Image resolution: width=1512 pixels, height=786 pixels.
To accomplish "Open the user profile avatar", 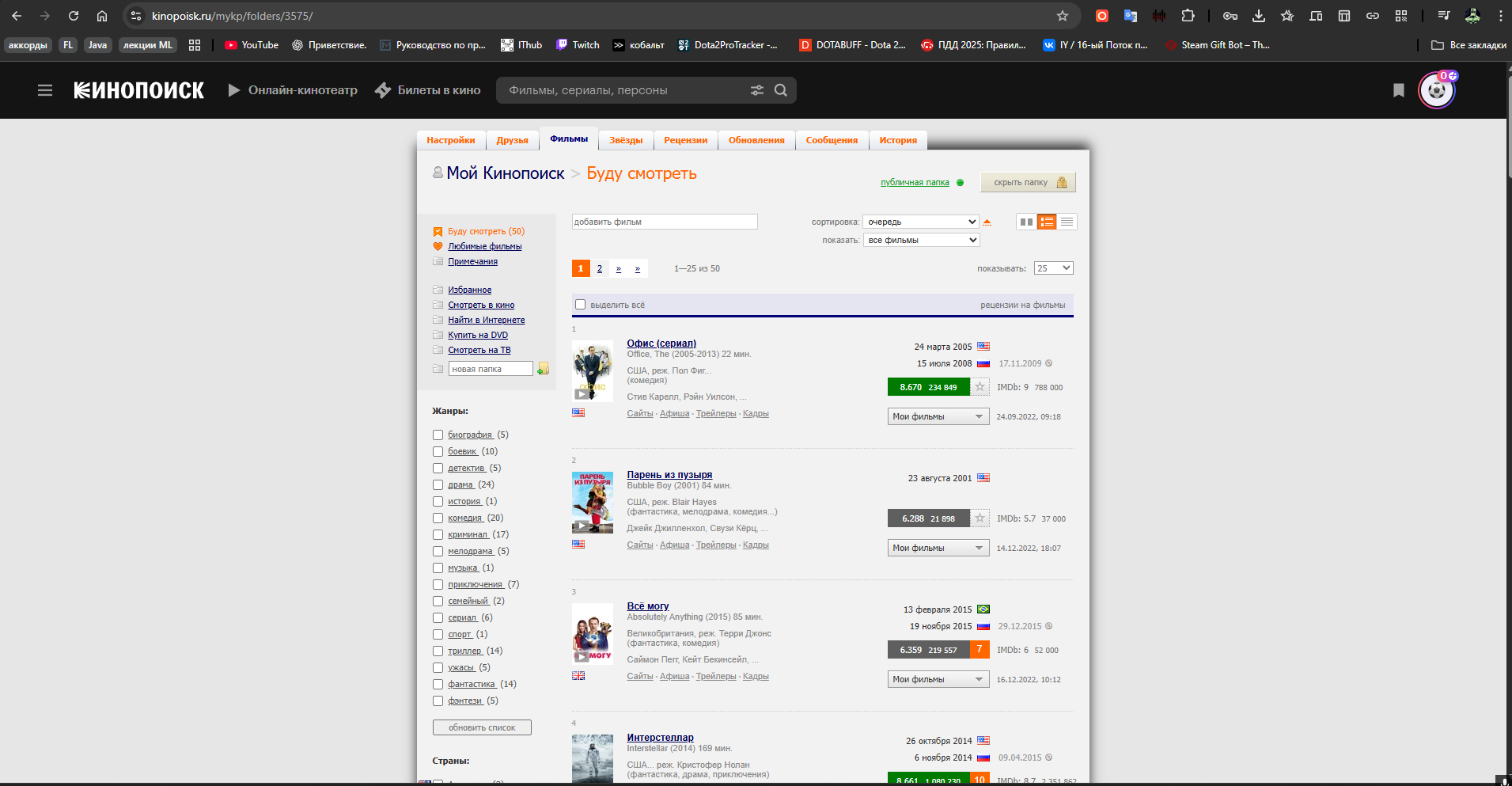I will pyautogui.click(x=1437, y=90).
